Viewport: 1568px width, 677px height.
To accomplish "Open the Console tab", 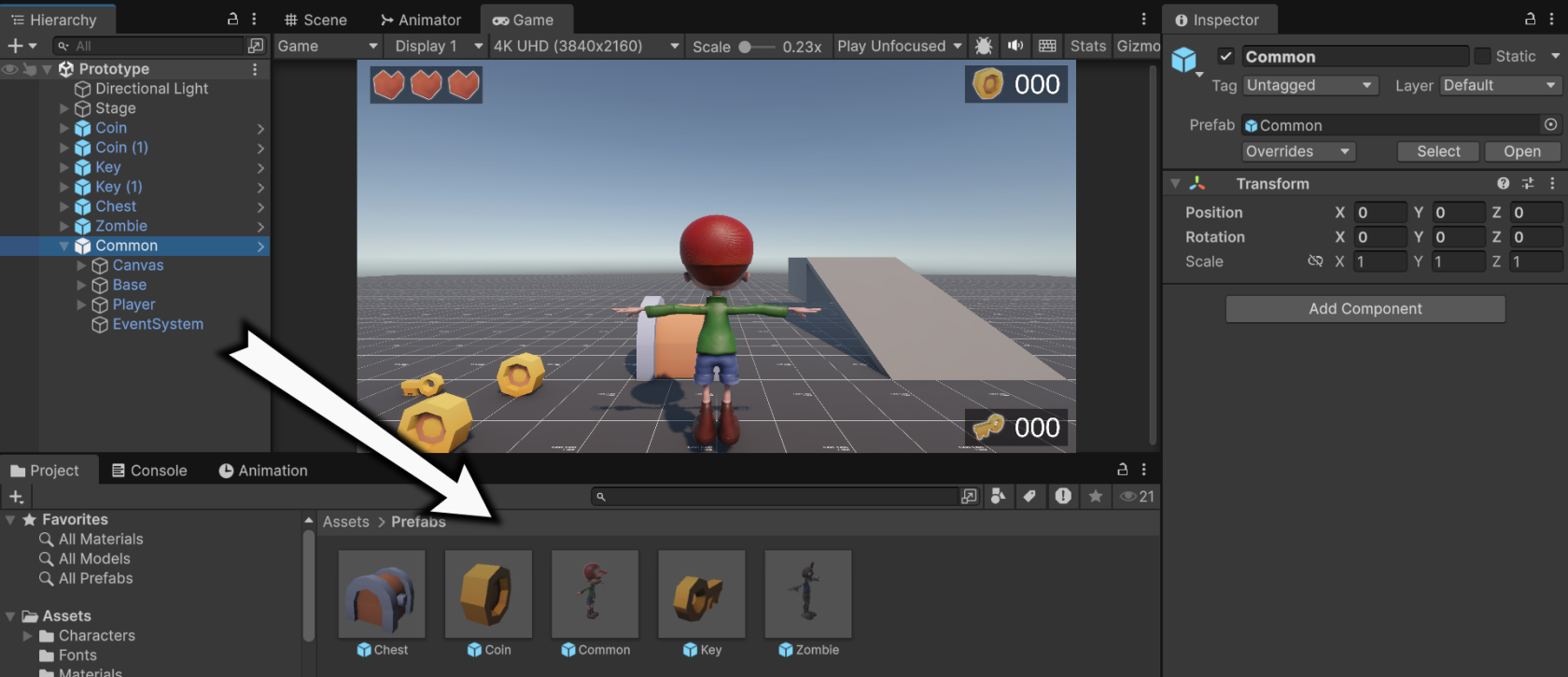I will click(x=149, y=471).
